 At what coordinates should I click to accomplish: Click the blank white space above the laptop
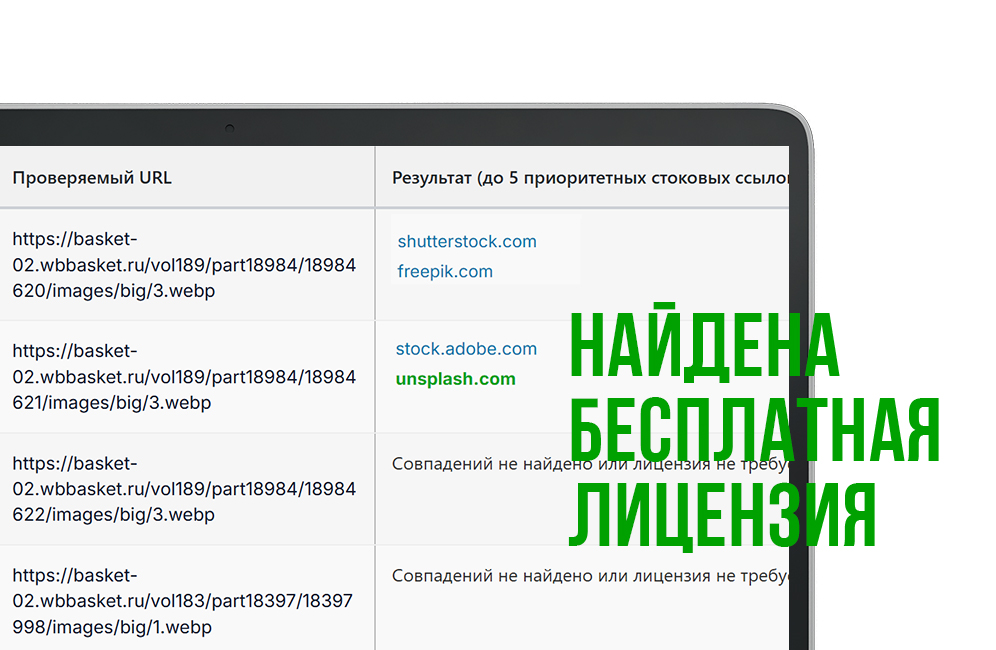click(500, 50)
